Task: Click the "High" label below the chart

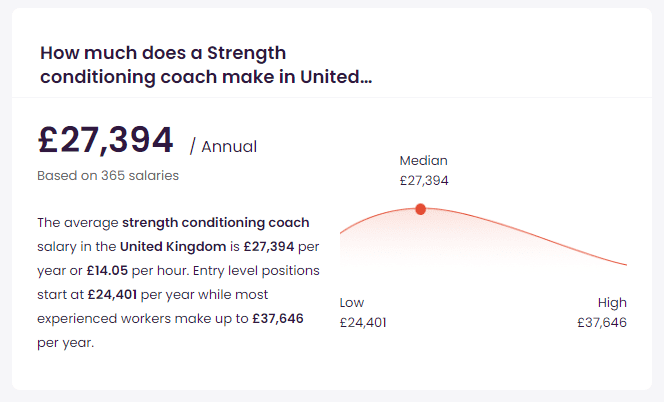Action: [x=612, y=303]
